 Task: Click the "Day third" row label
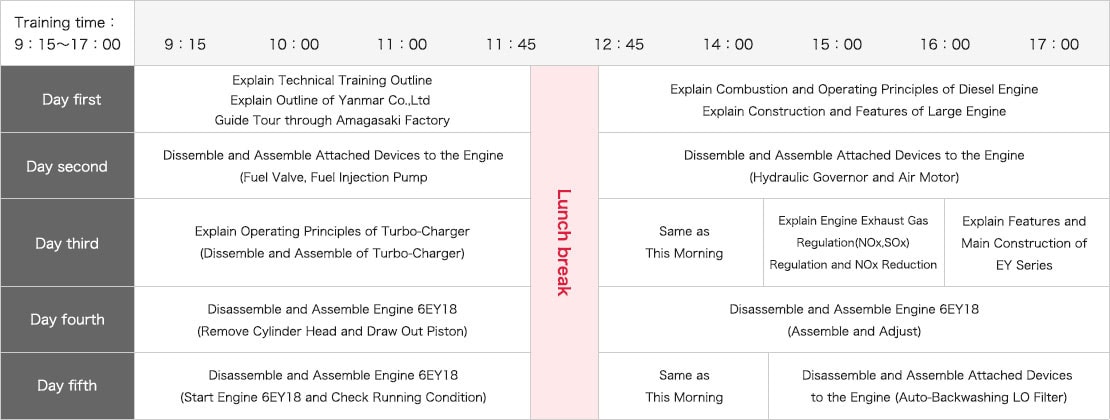click(x=67, y=243)
